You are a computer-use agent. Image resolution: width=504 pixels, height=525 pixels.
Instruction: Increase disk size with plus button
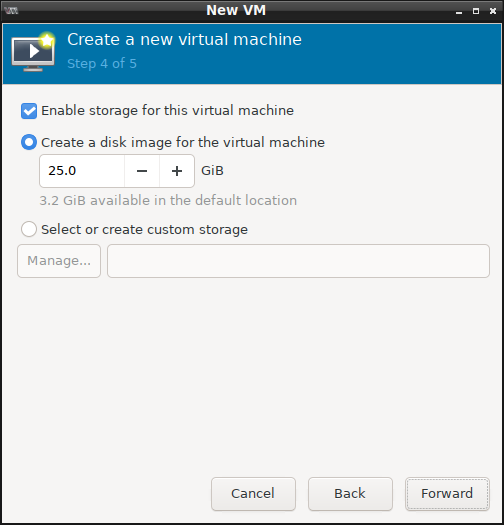177,171
